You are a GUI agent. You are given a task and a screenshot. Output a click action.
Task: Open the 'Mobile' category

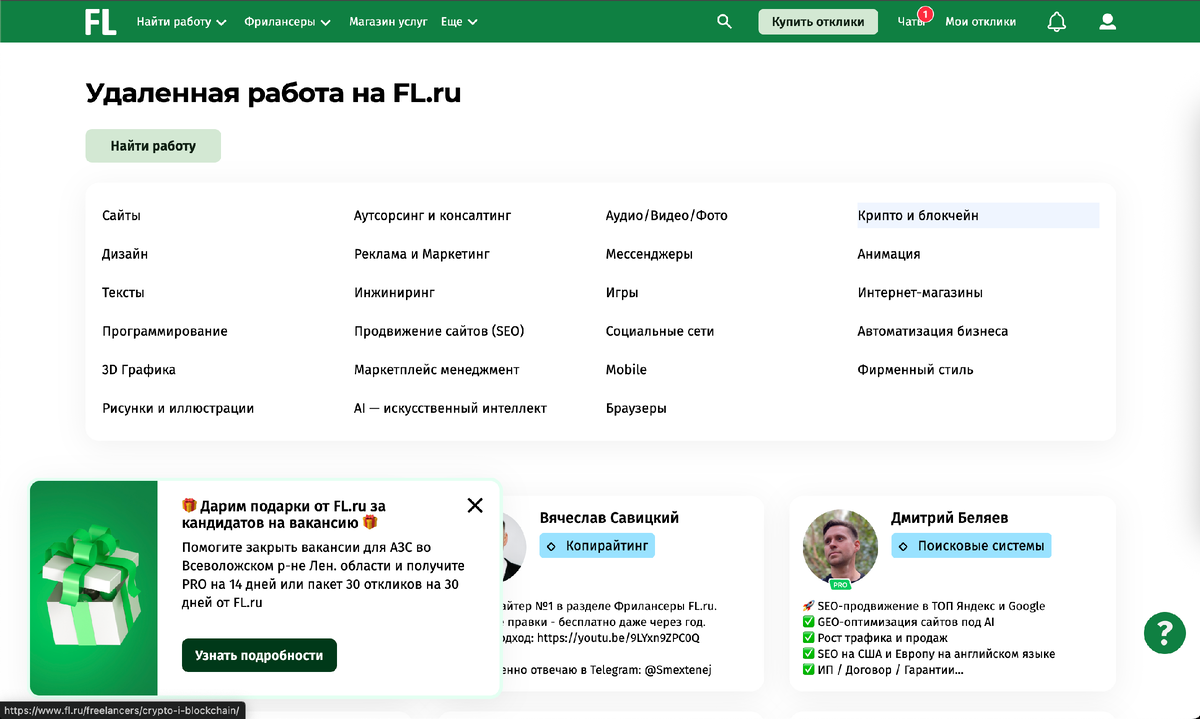tap(626, 370)
